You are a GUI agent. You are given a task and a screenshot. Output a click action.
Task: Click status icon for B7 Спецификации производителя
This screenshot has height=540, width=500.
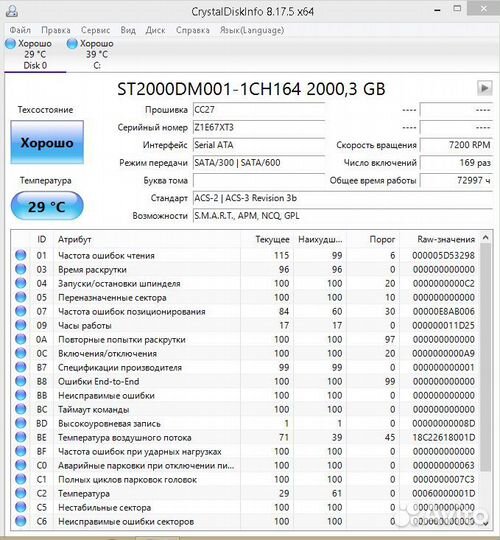pyautogui.click(x=21, y=367)
